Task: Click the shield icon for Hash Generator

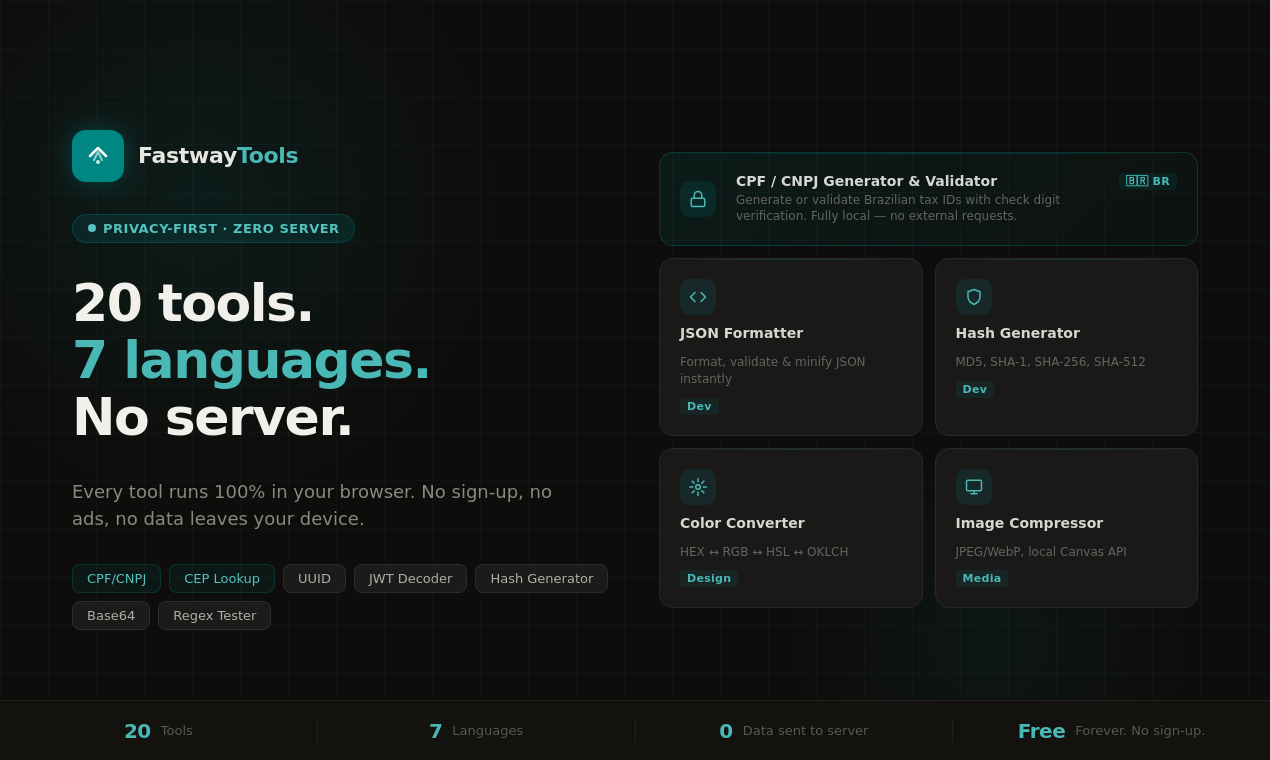Action: (x=974, y=297)
